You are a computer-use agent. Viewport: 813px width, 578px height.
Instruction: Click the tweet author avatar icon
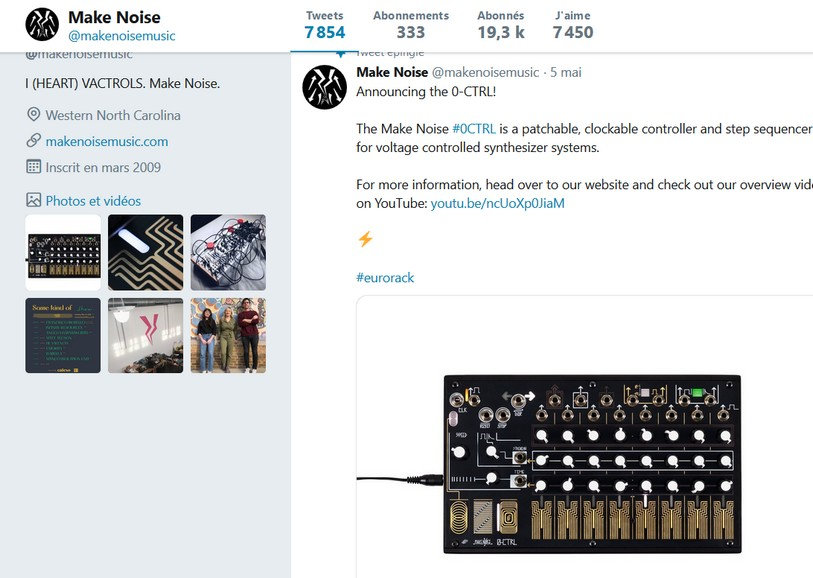pos(324,87)
